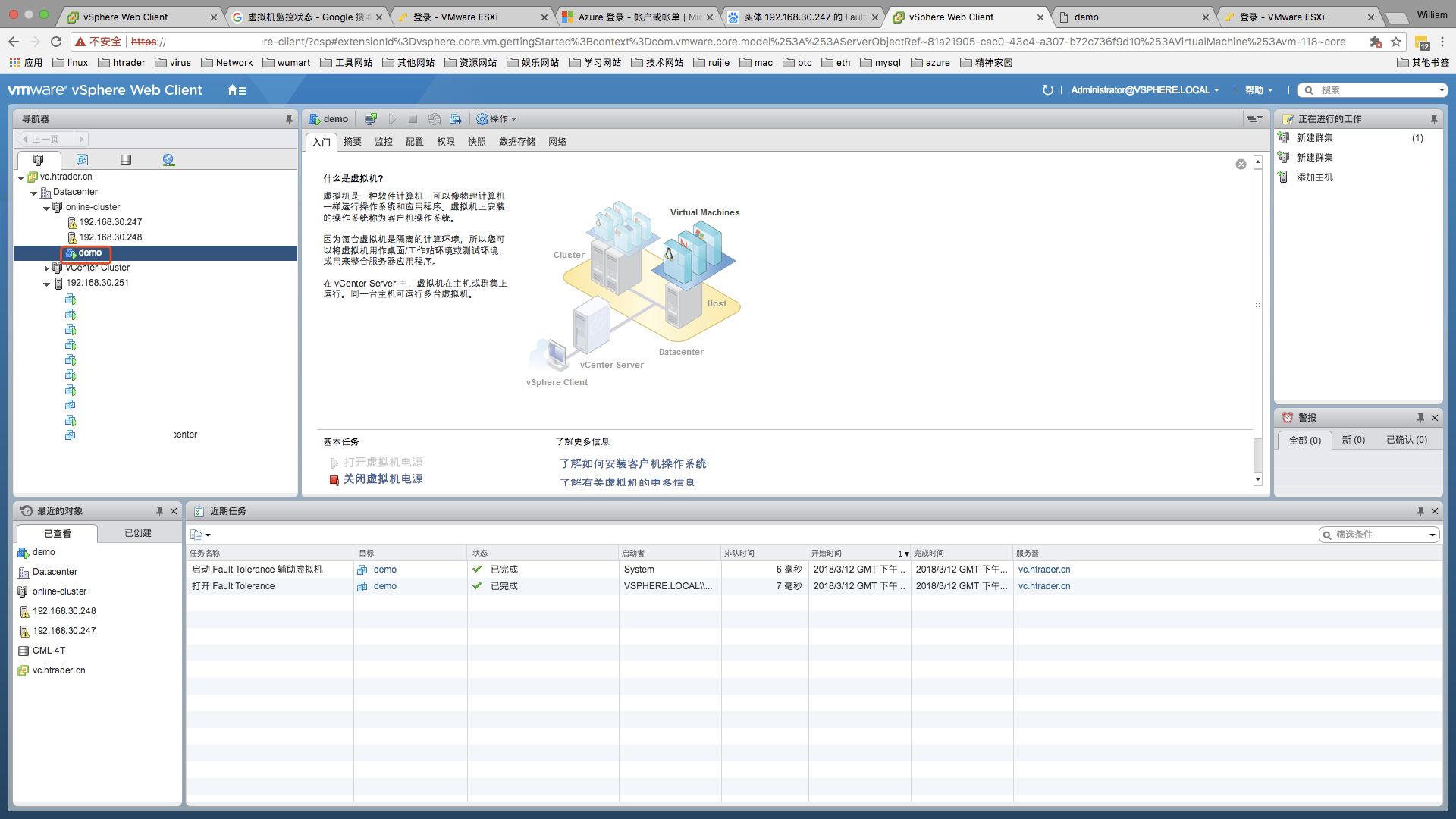Screen dimensions: 1456x819
Task: Open the Administrator@VSPHERE.LOCAL user menu
Action: coord(1144,90)
